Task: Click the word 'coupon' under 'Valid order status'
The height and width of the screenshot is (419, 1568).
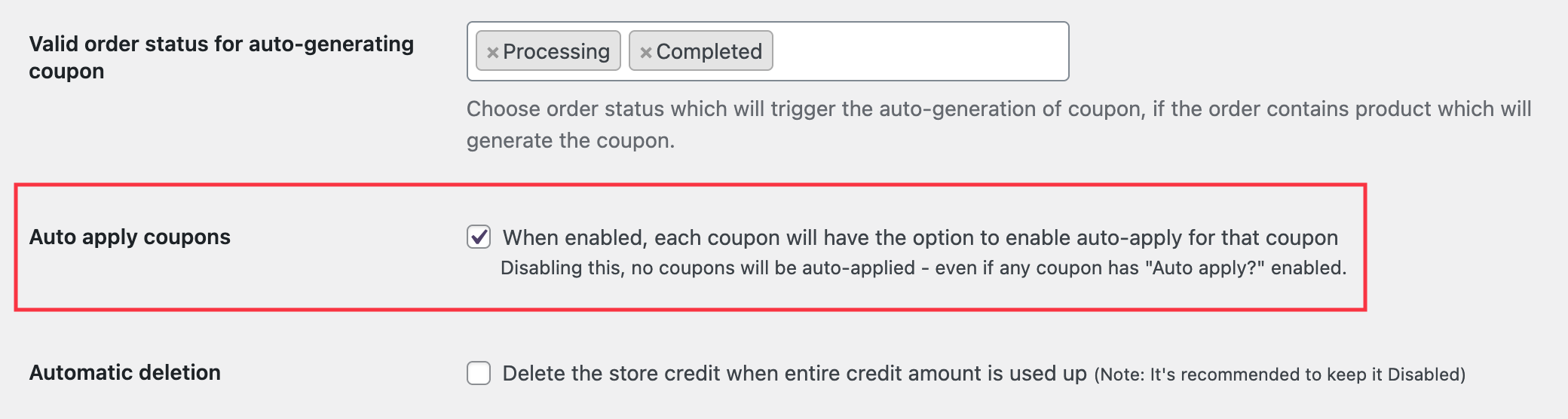Action: [66, 71]
